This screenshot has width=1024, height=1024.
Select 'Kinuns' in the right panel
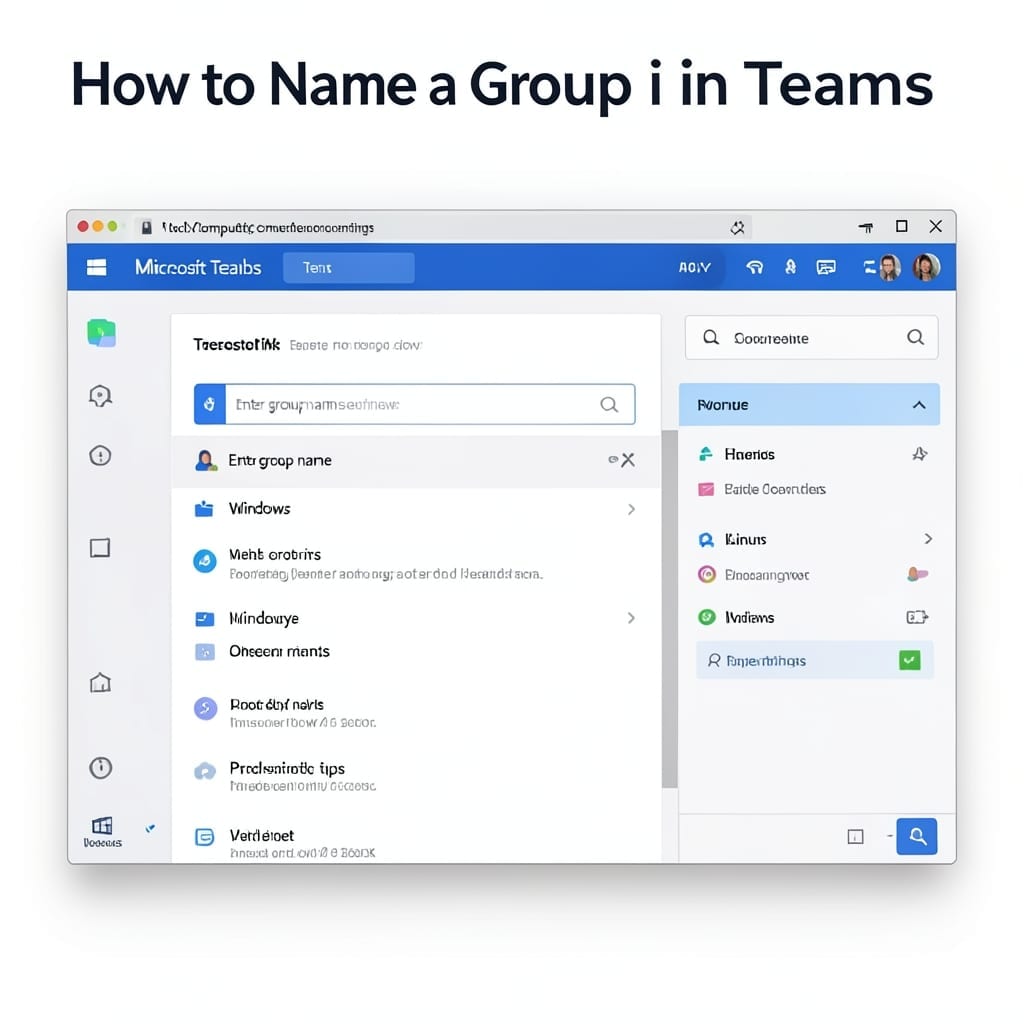(x=733, y=539)
